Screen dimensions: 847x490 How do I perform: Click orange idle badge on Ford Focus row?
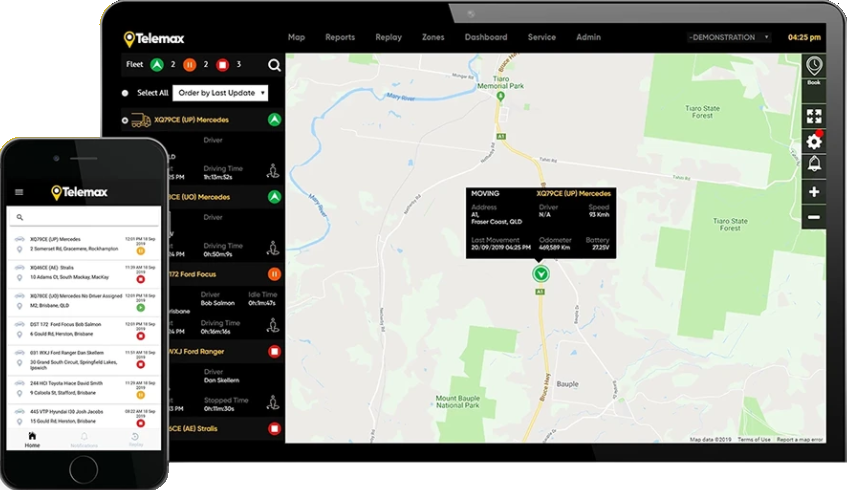click(x=274, y=274)
